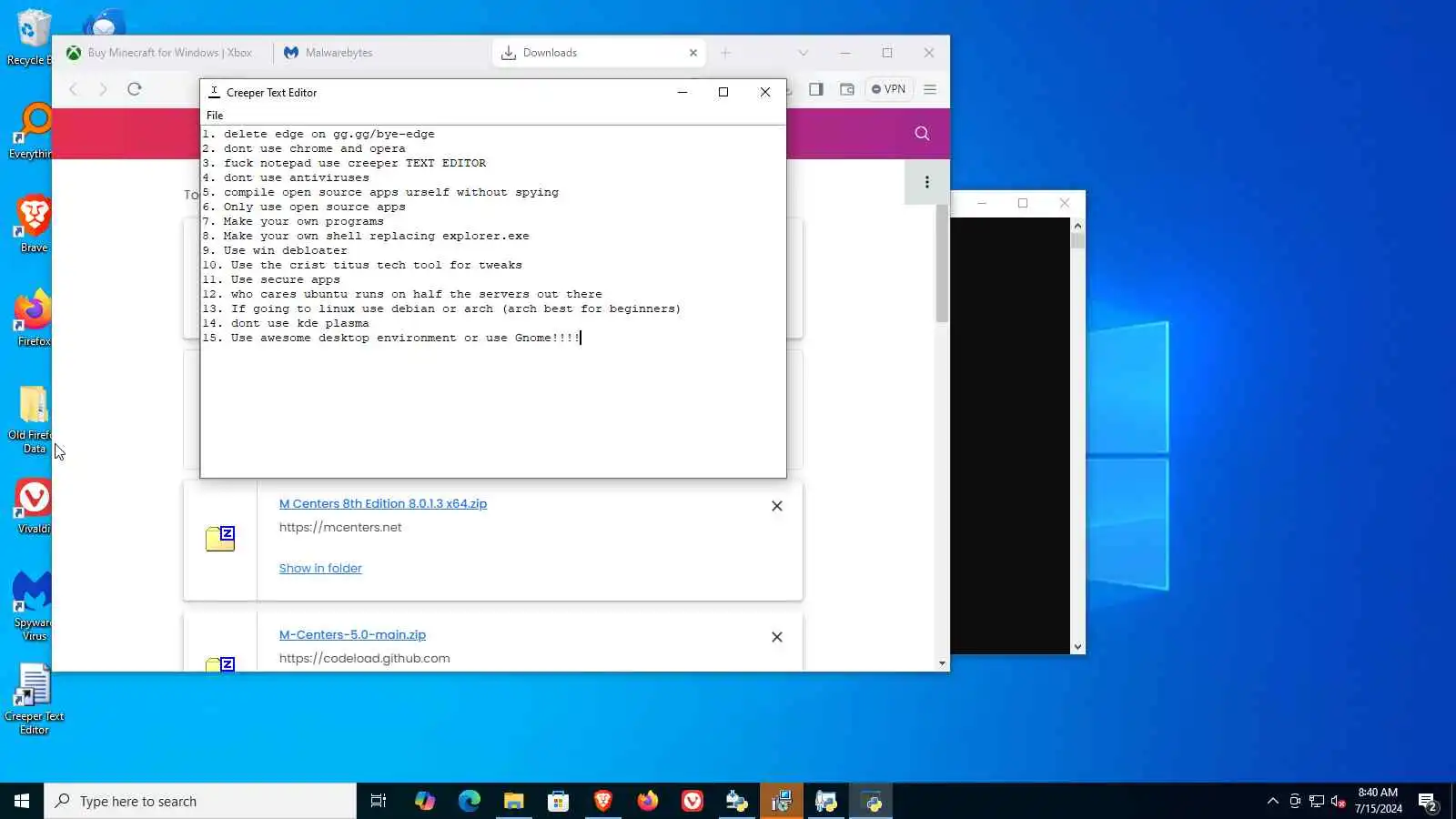Image resolution: width=1456 pixels, height=819 pixels.
Task: Open the notification center icon
Action: point(1428,802)
